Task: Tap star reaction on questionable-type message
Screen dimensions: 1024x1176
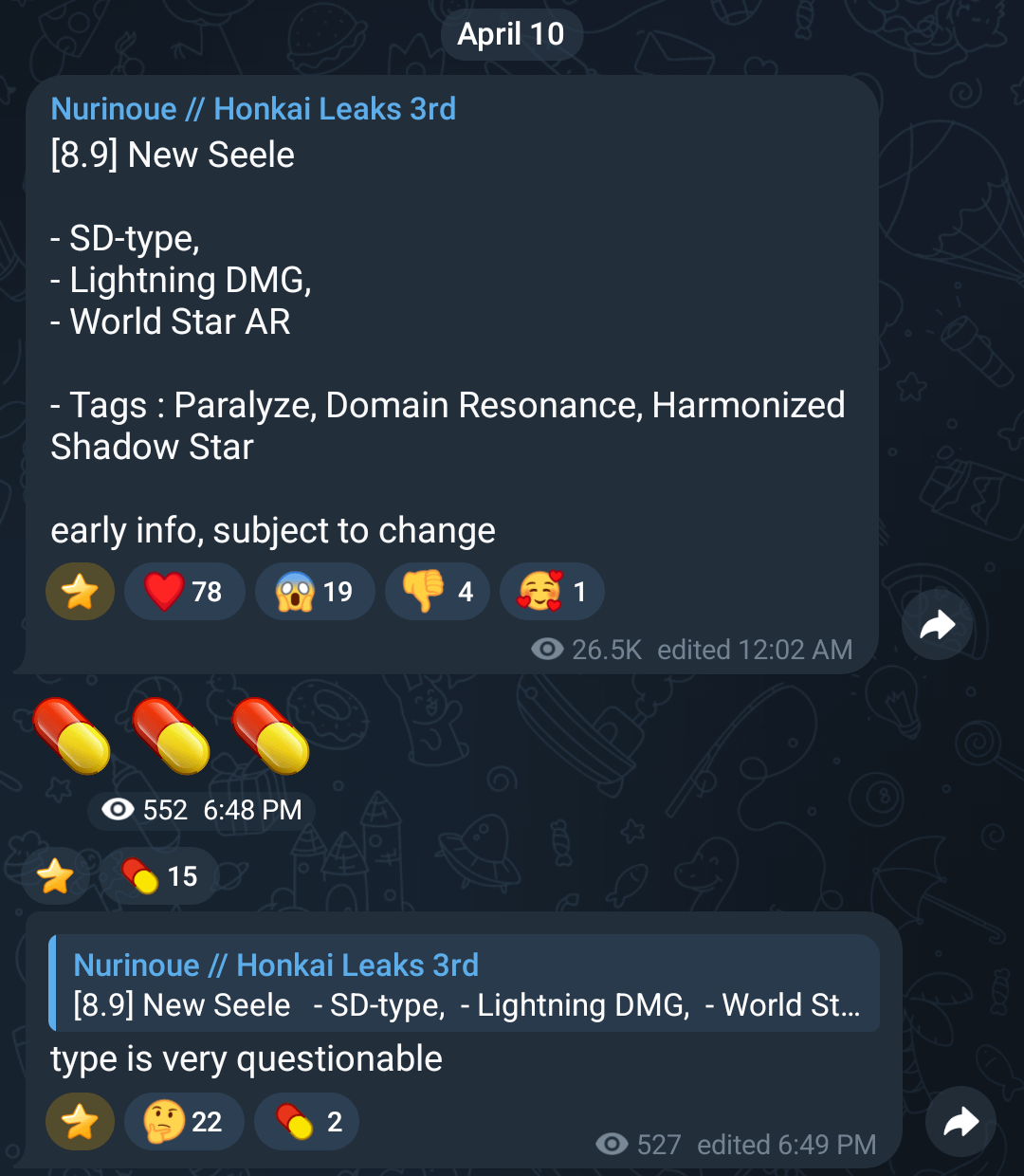Action: (81, 1122)
